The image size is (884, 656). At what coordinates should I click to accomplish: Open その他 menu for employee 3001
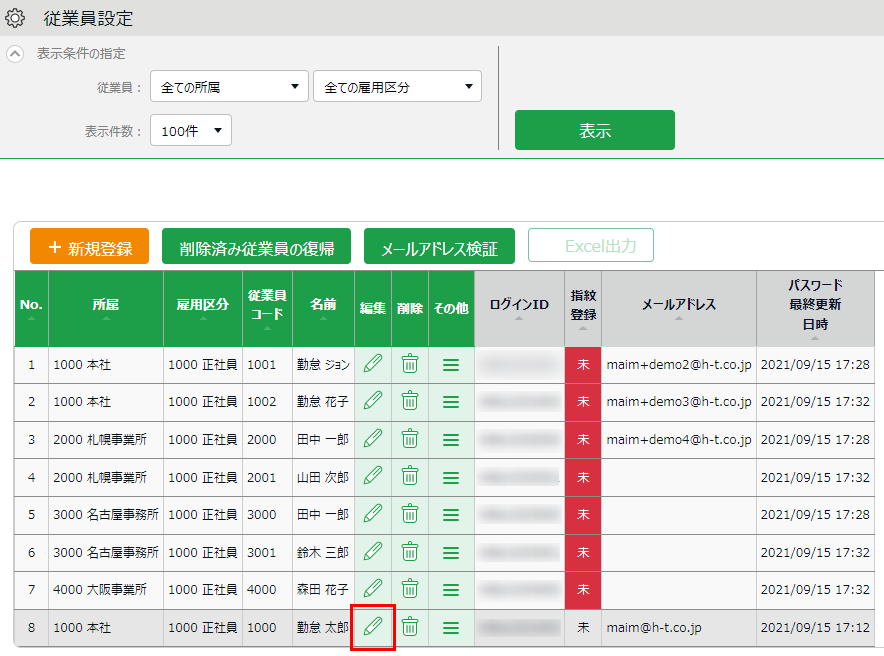(x=450, y=553)
